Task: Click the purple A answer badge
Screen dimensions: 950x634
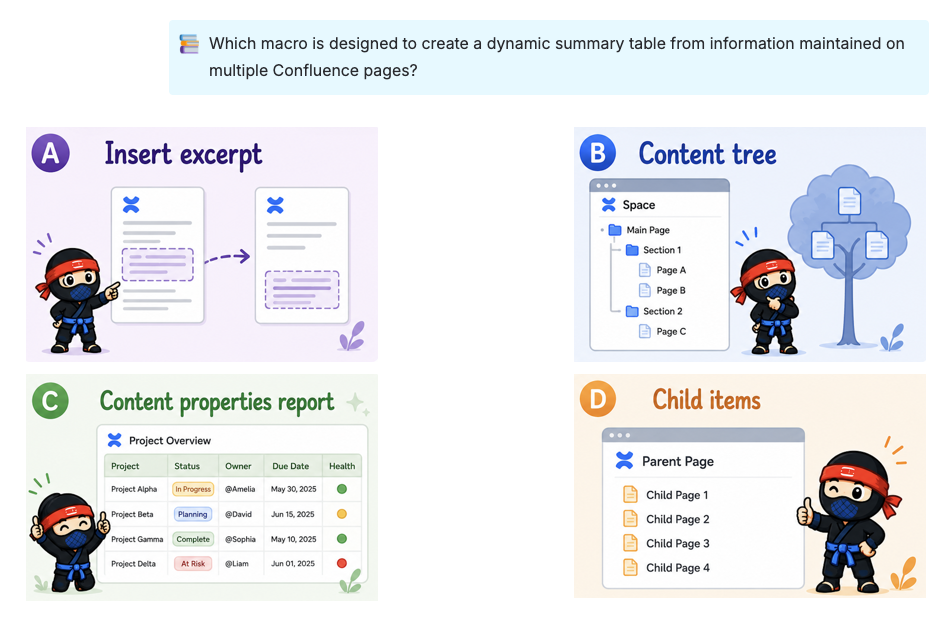Action: (50, 153)
